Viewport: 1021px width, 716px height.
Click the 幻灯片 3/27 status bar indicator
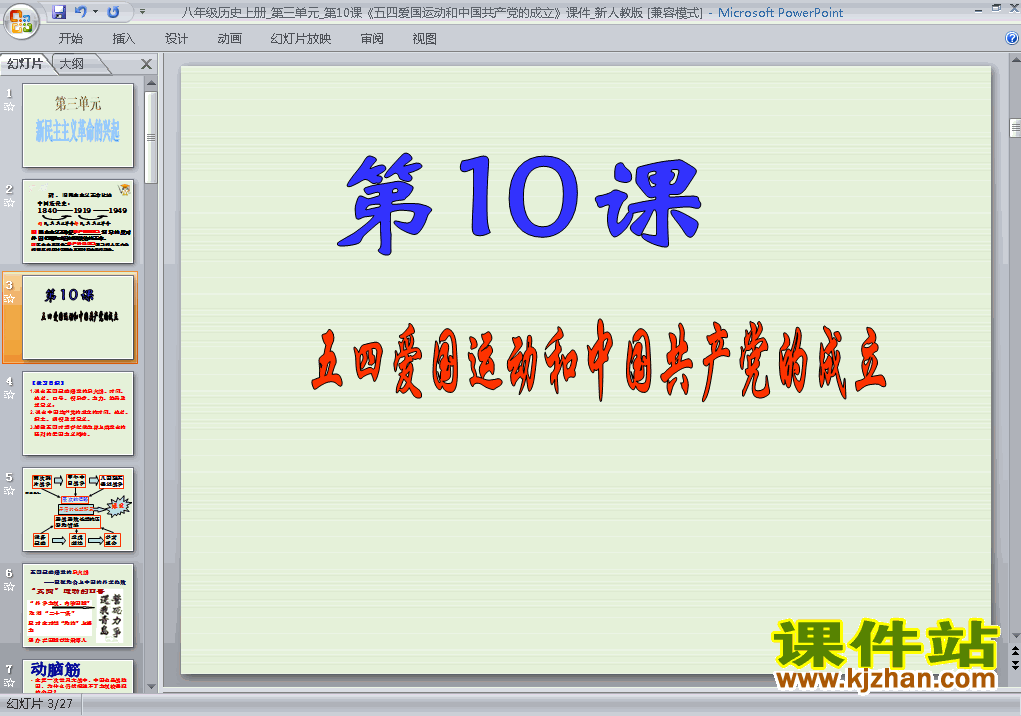point(40,704)
